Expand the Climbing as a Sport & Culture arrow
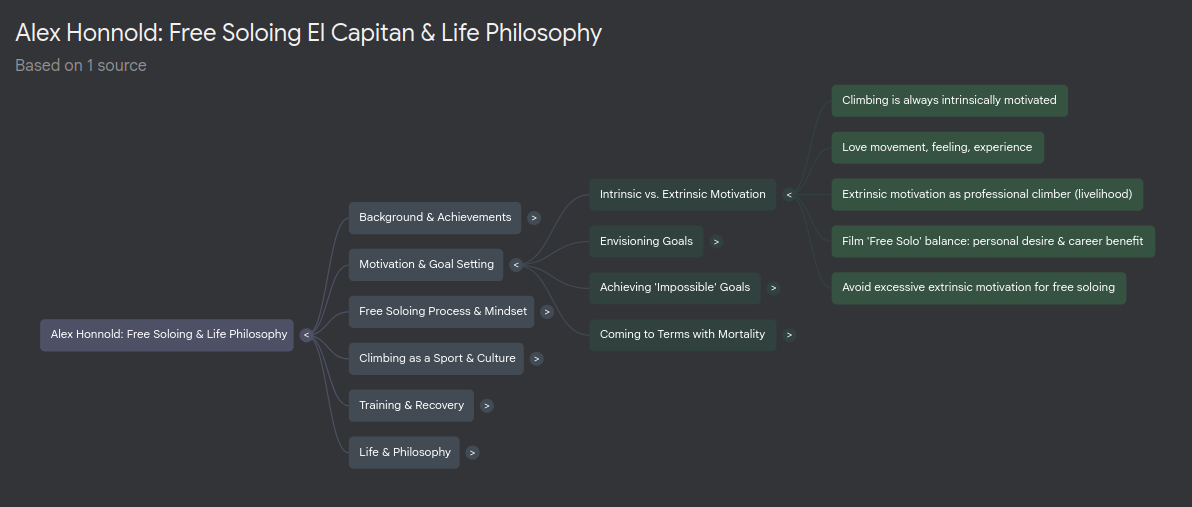The height and width of the screenshot is (507, 1192). [537, 359]
